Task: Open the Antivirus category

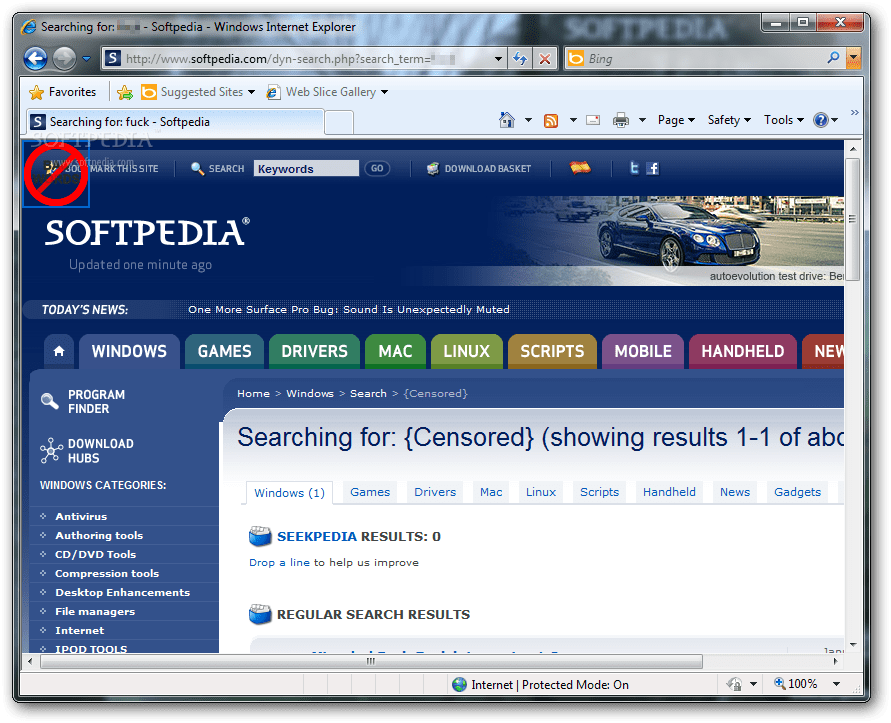Action: [81, 516]
